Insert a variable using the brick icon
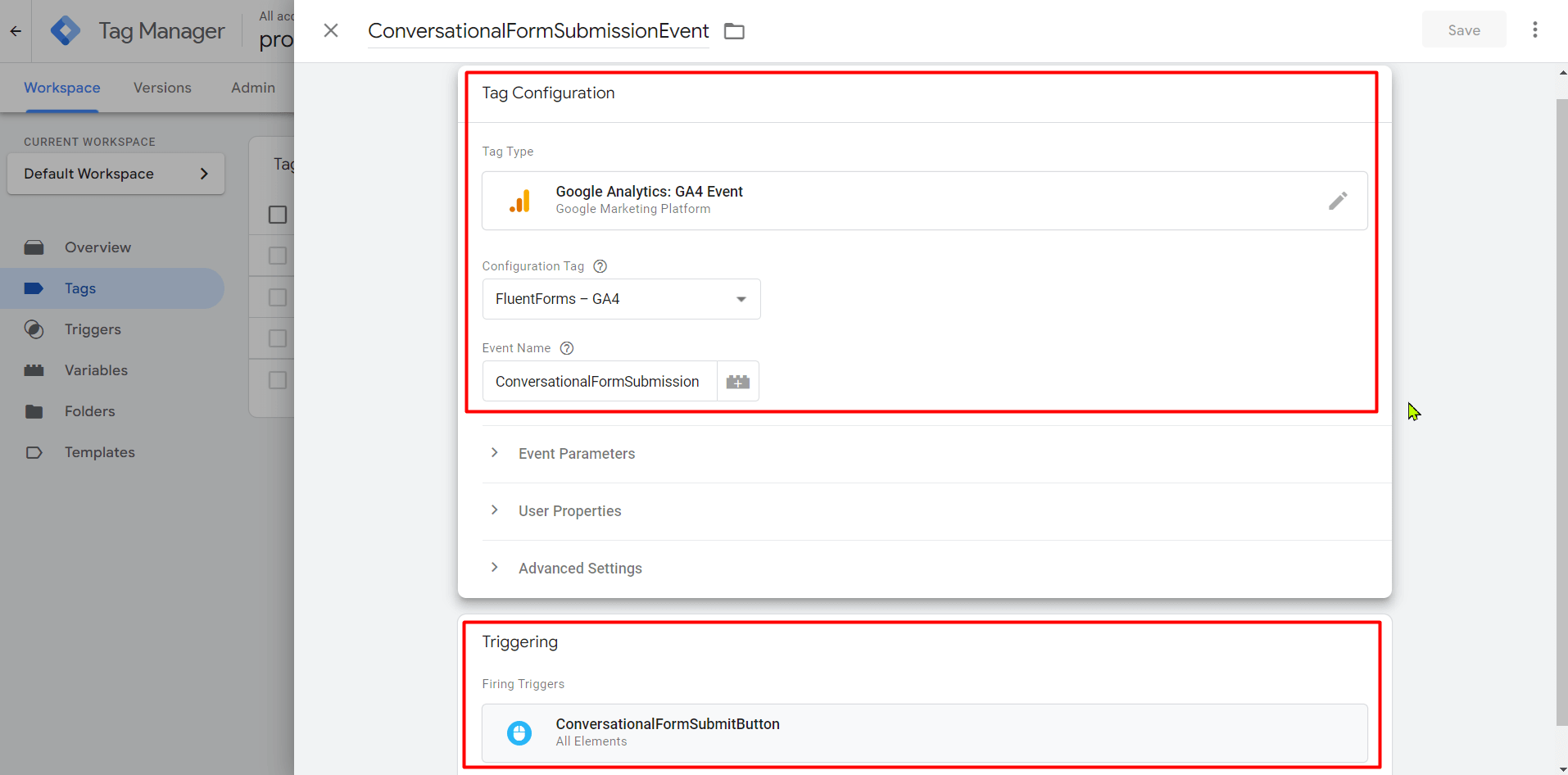The image size is (1568, 775). click(x=738, y=382)
